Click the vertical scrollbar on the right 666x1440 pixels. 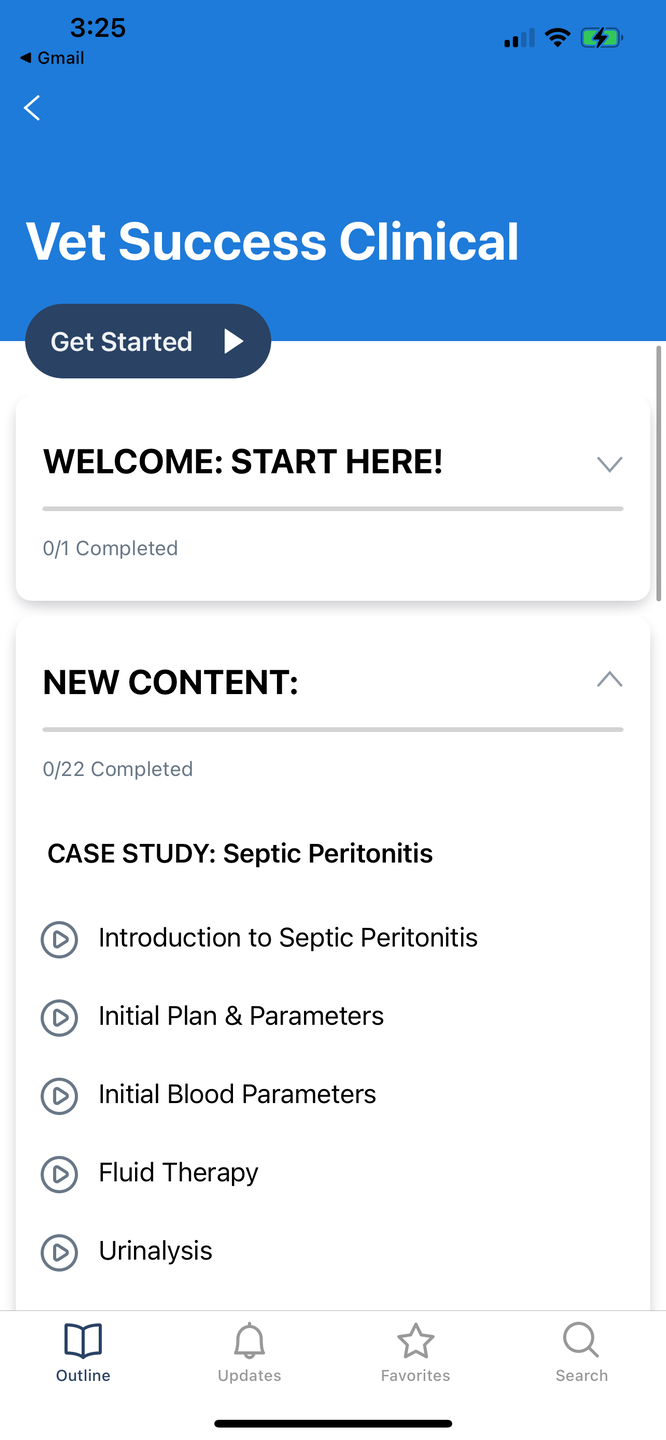pos(658,472)
